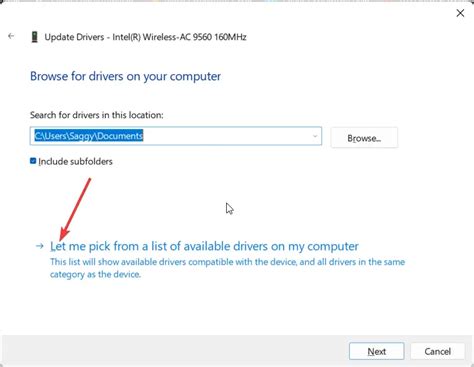Screen dimensions: 474x367
Task: Open the Browse... folder picker
Action: point(364,138)
